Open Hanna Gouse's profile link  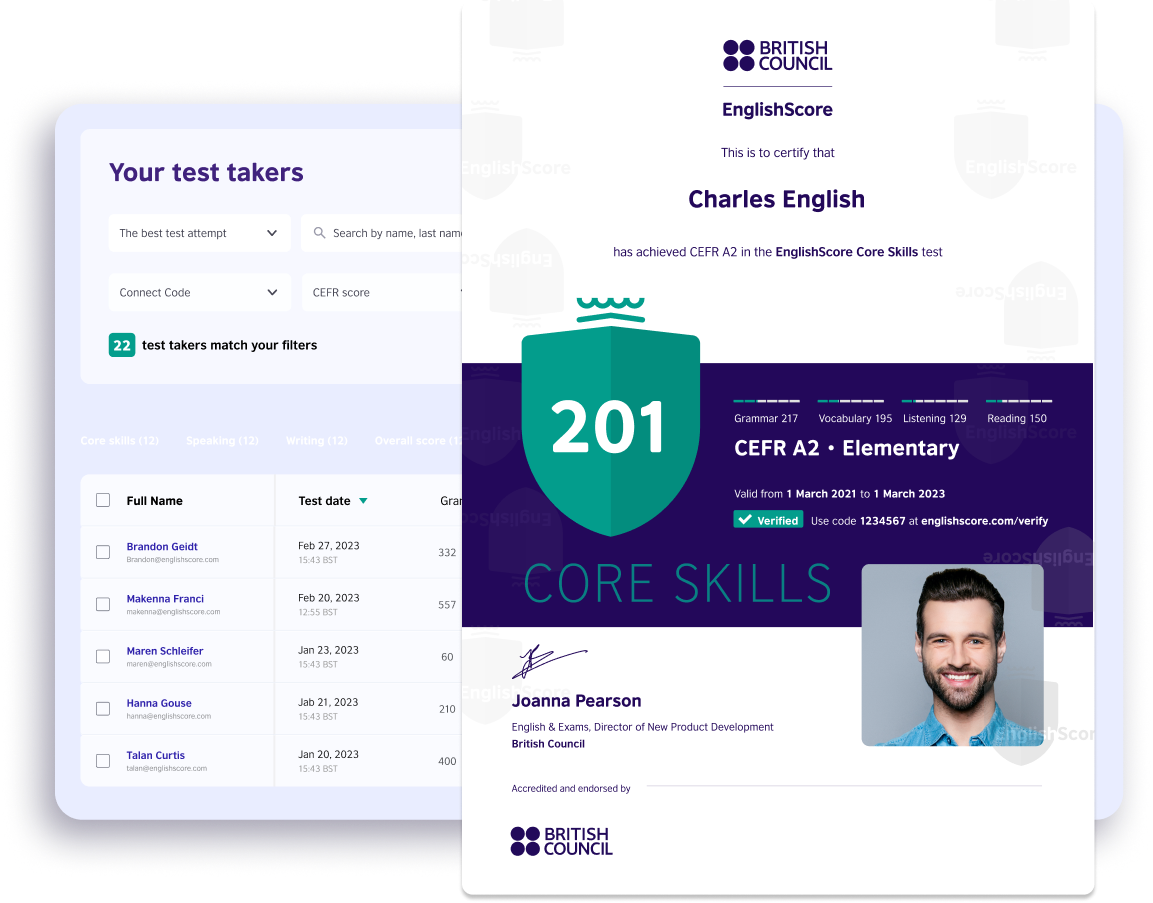[x=159, y=703]
